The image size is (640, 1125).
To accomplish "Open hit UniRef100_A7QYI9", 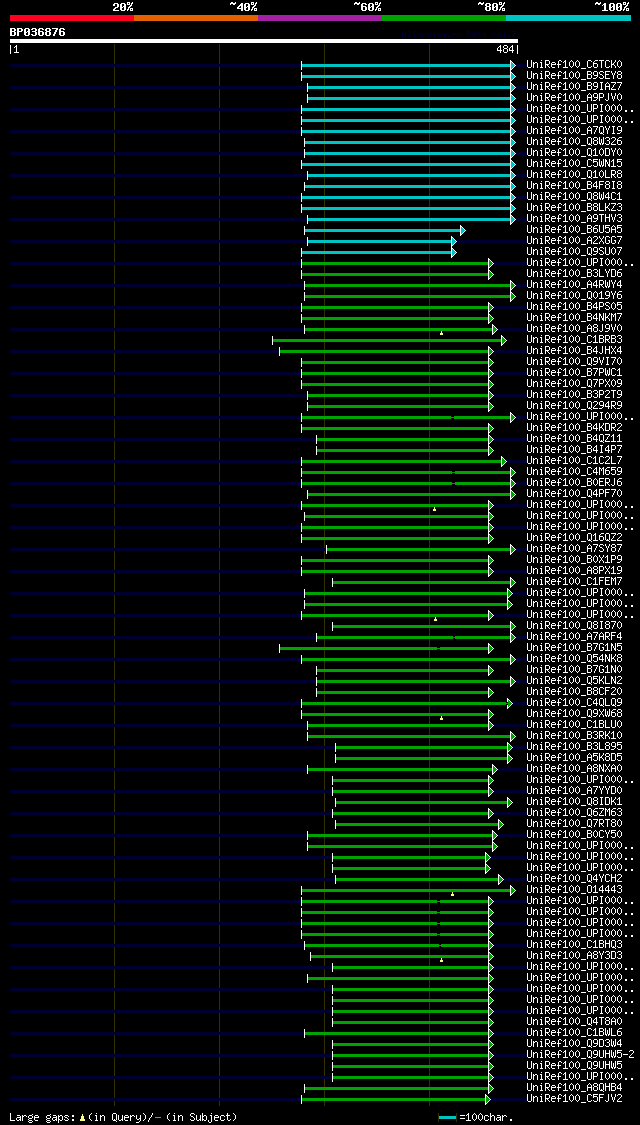I will (x=574, y=131).
